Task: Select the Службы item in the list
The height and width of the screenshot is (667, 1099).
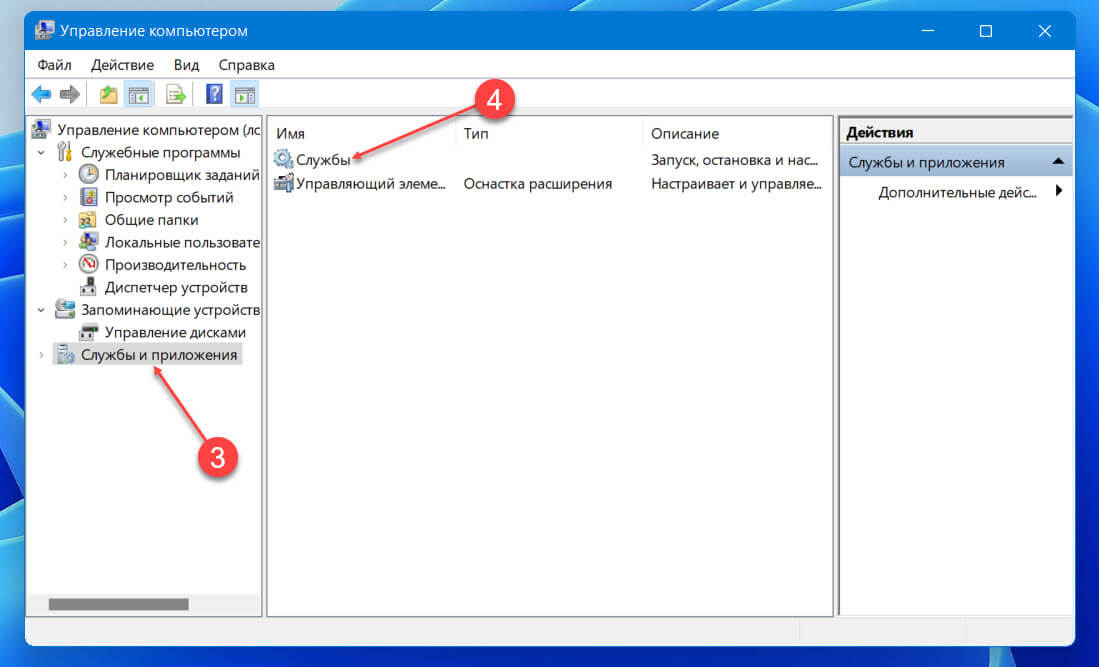Action: [x=323, y=160]
